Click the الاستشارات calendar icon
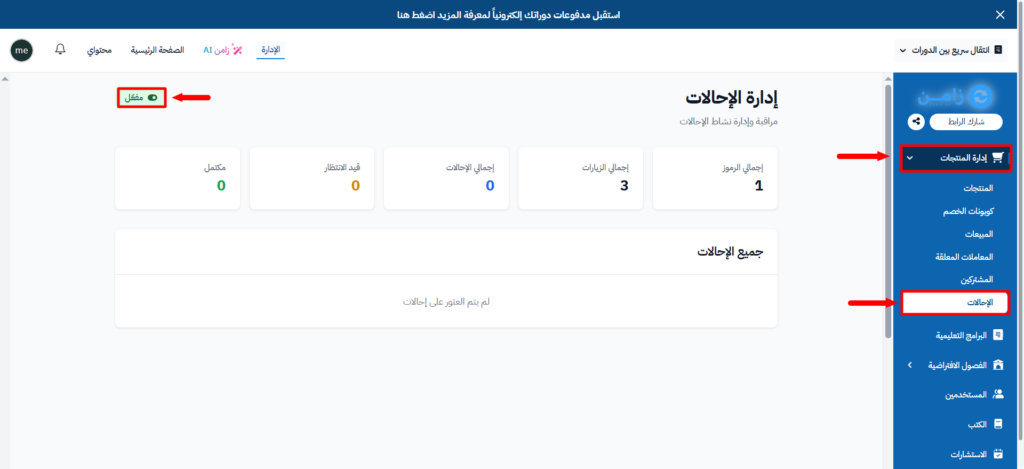The image size is (1024, 469). click(x=997, y=454)
